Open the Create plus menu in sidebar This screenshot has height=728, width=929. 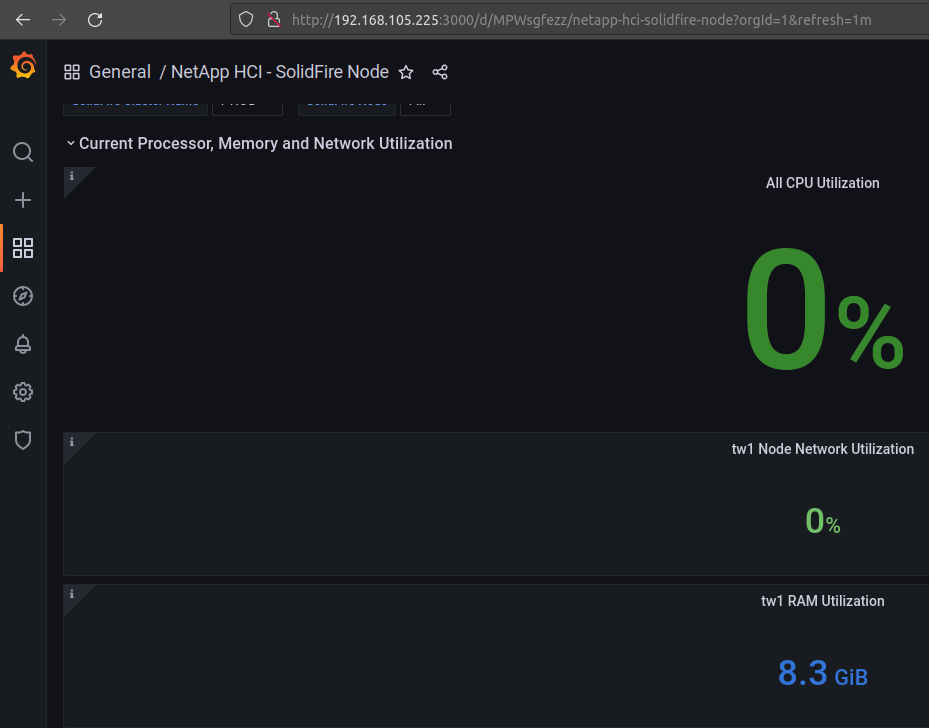(23, 200)
